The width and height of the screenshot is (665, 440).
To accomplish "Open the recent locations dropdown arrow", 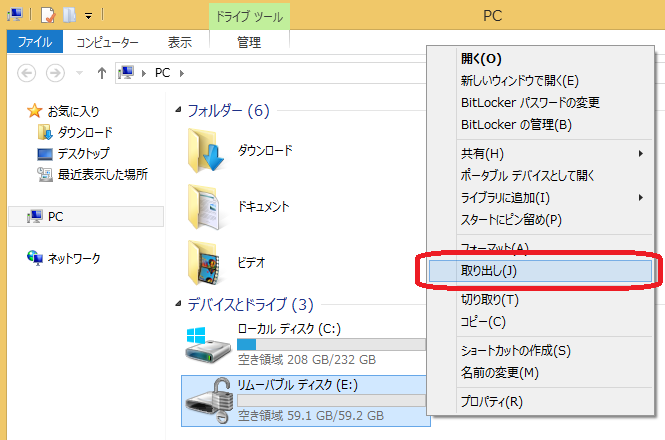I will coord(79,73).
